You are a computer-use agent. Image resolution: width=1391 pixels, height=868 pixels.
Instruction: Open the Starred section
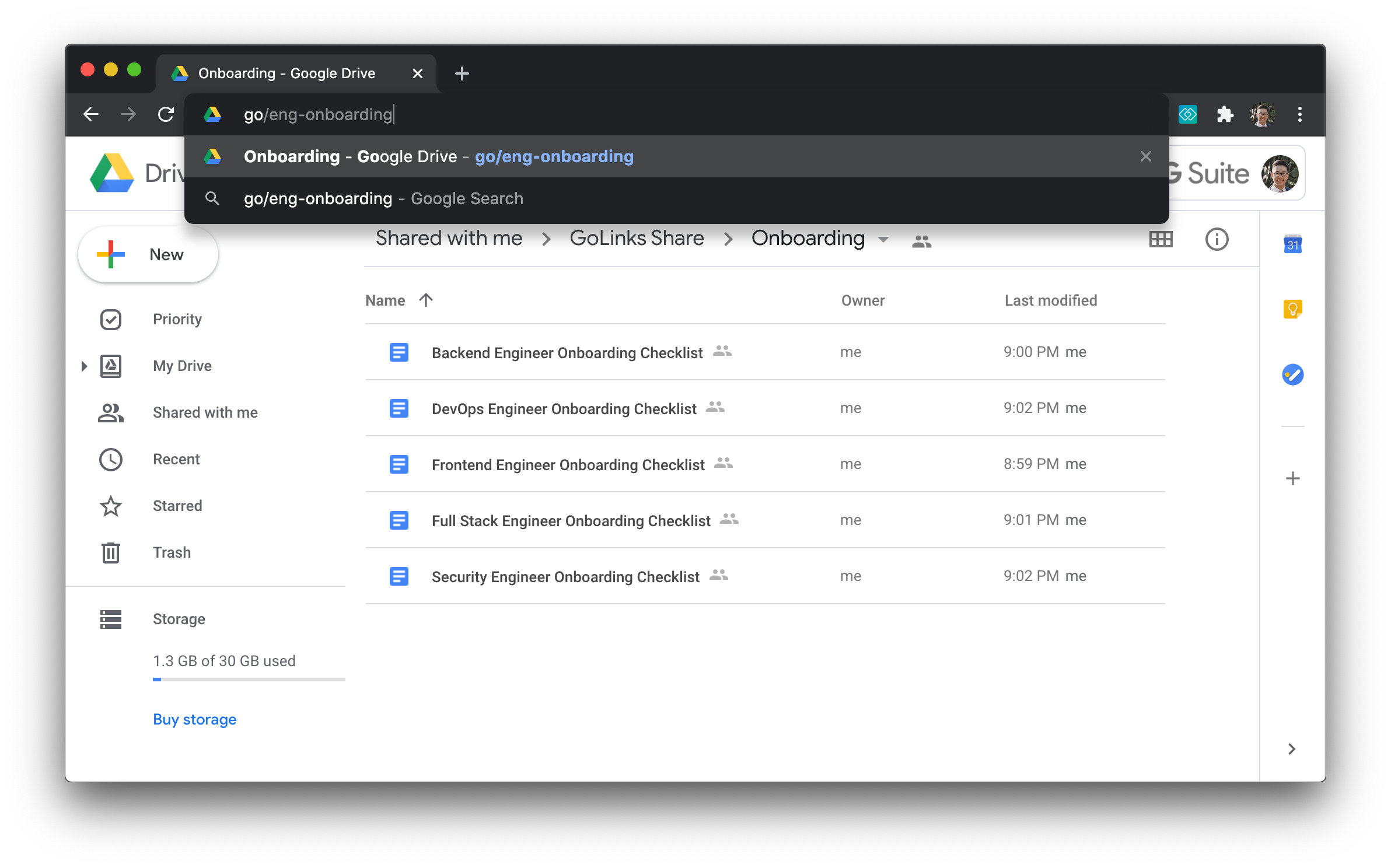point(177,506)
